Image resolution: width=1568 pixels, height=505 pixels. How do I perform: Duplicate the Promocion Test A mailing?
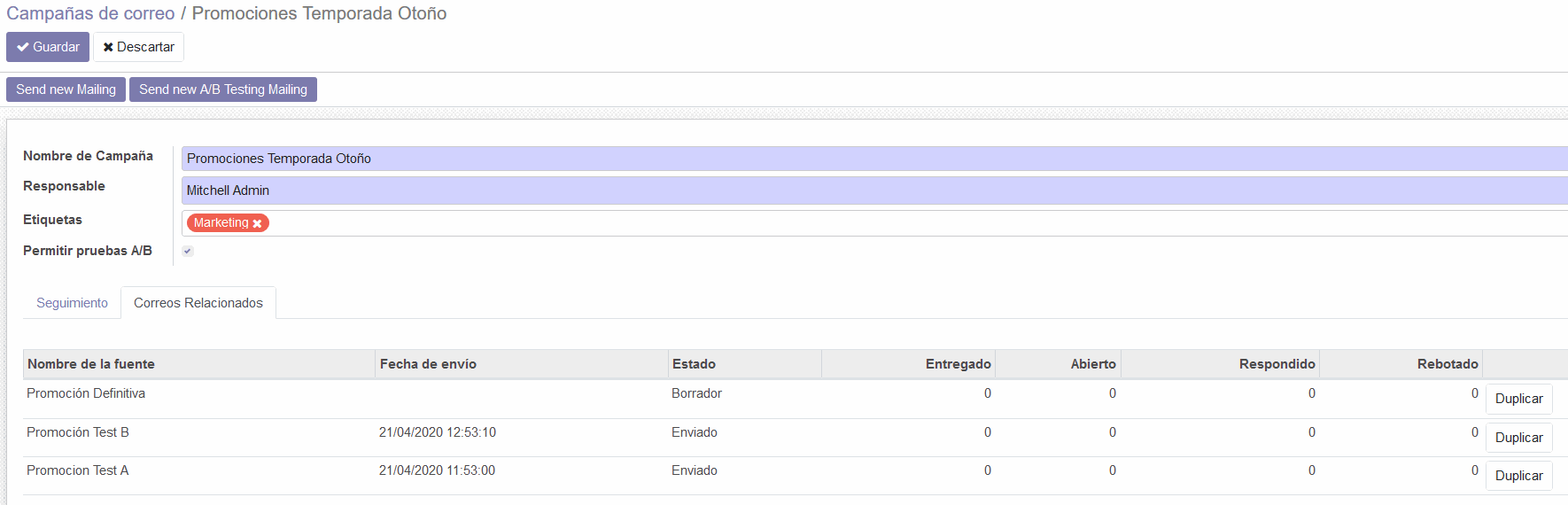pos(1518,476)
